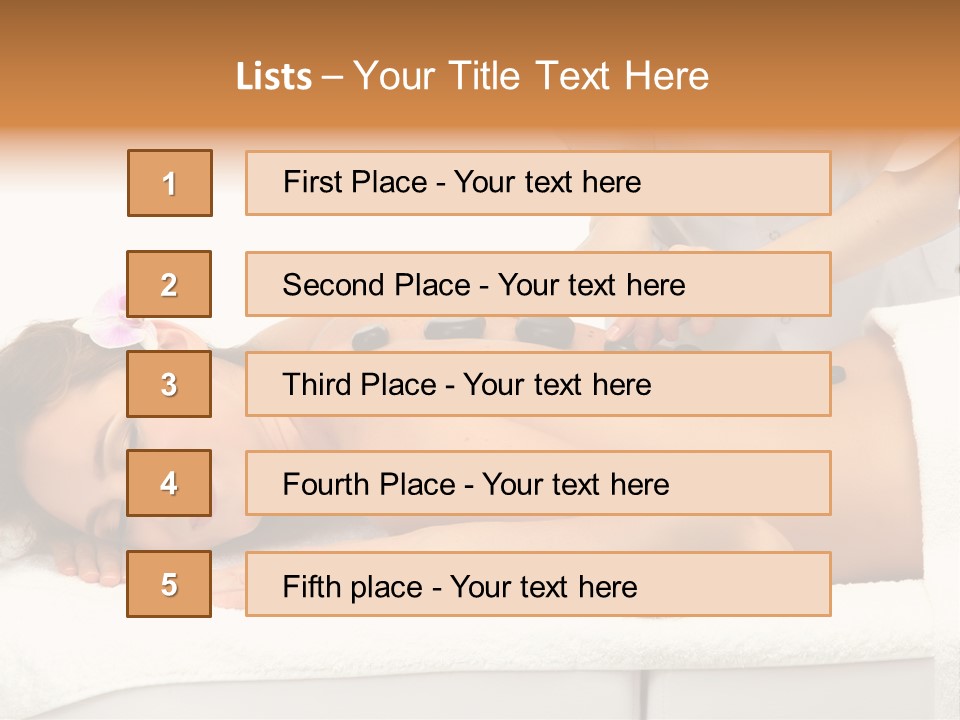This screenshot has height=720, width=960.
Task: Click the Fourth Place text bar
Action: click(x=538, y=484)
